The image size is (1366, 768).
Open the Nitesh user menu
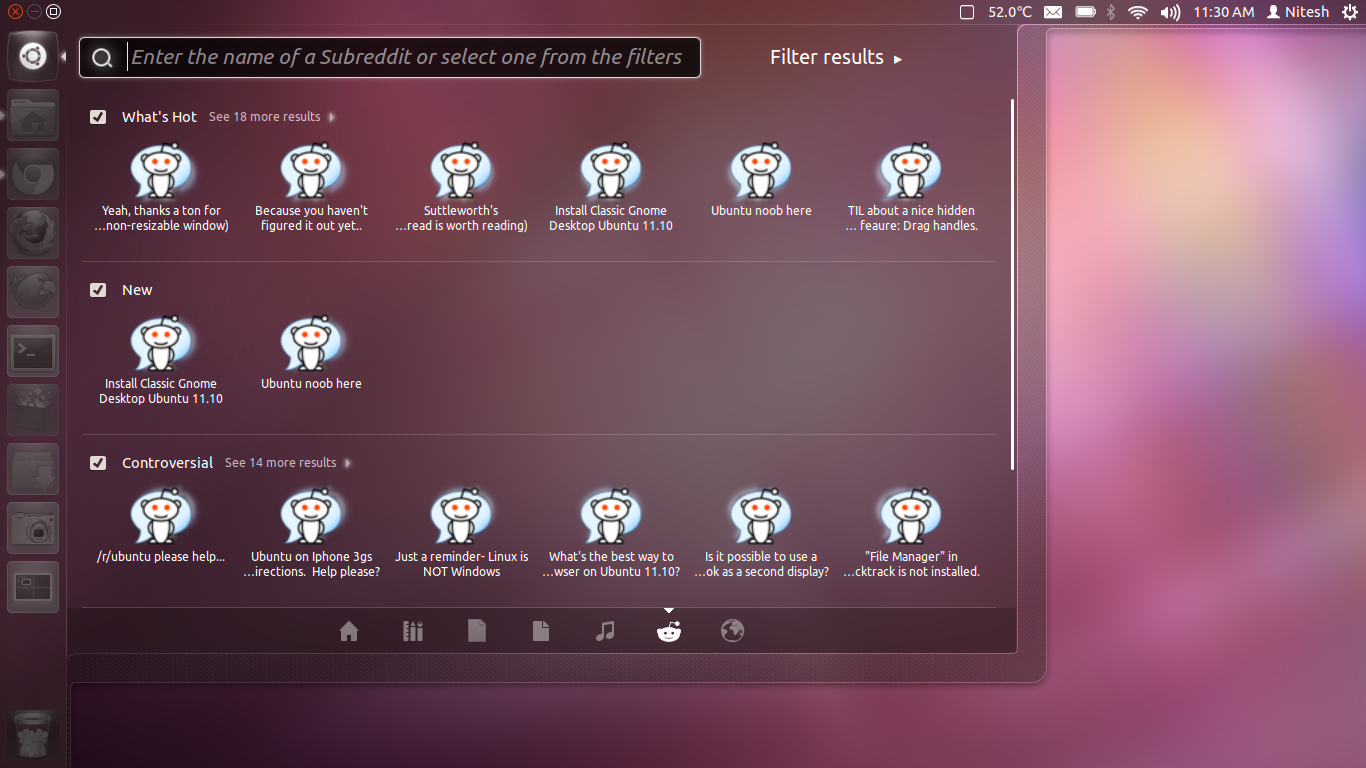tap(1297, 11)
